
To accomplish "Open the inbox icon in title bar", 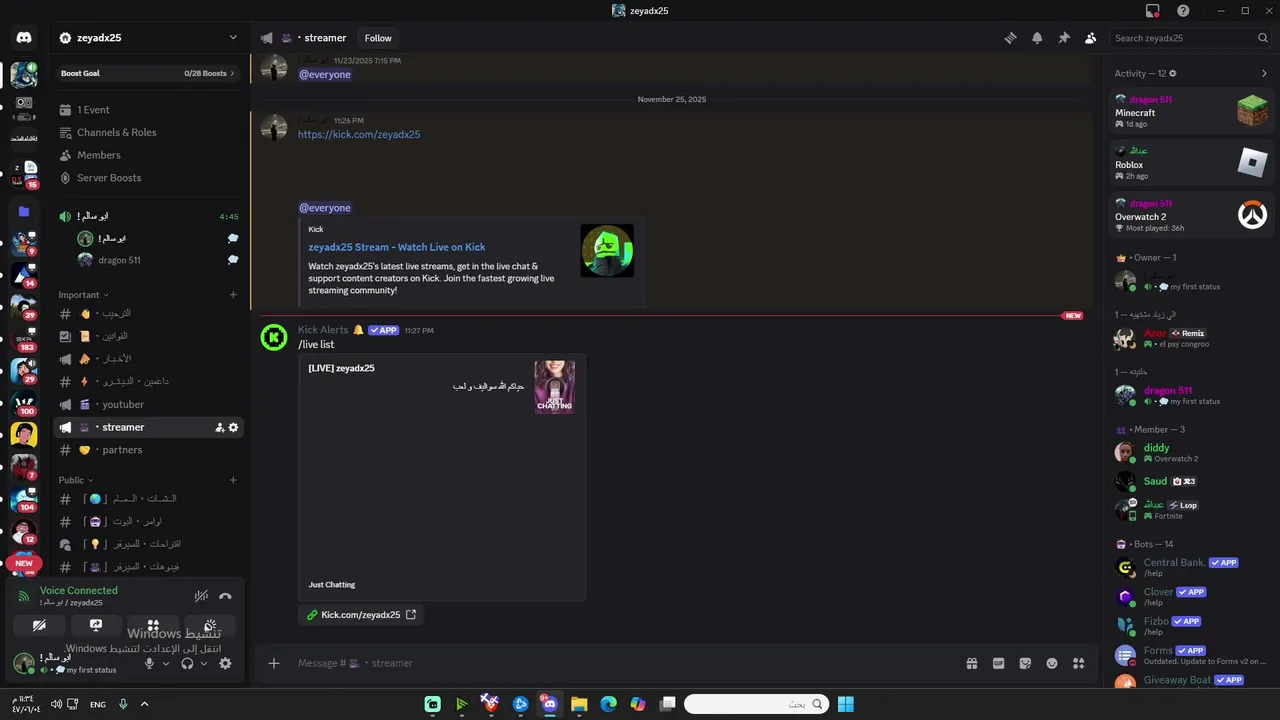I will [x=1153, y=11].
